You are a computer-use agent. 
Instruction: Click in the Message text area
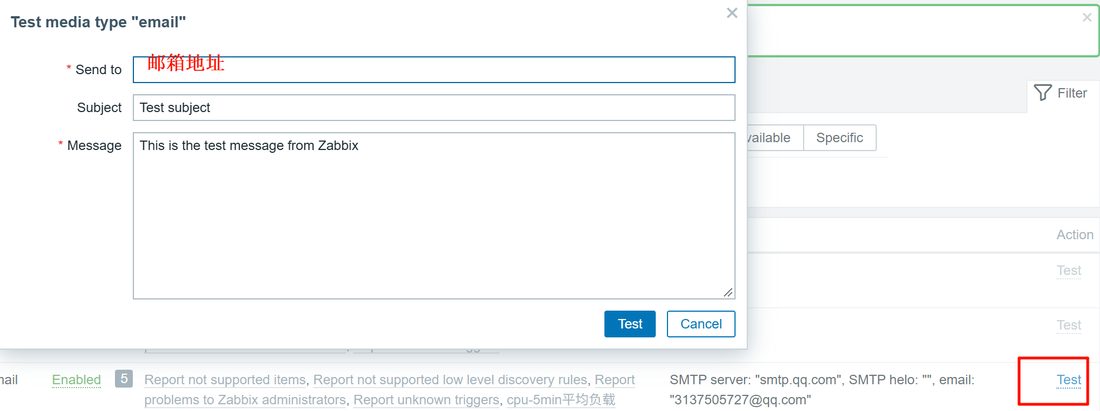(434, 215)
